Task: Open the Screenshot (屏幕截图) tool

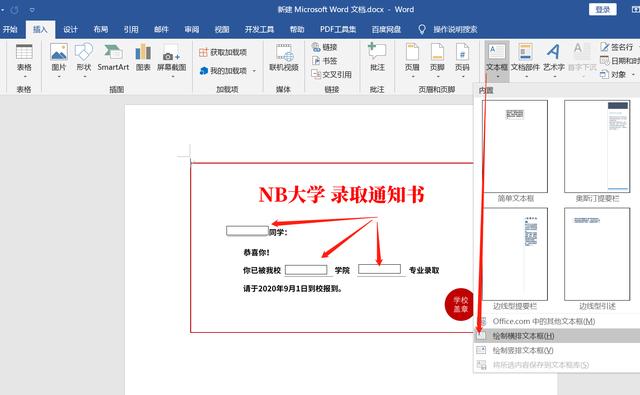Action: tap(171, 60)
